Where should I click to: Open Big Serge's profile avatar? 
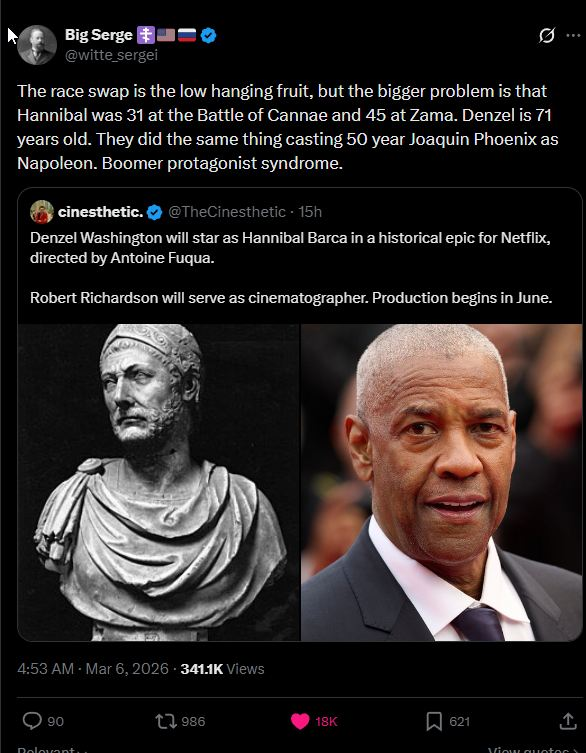(x=37, y=45)
